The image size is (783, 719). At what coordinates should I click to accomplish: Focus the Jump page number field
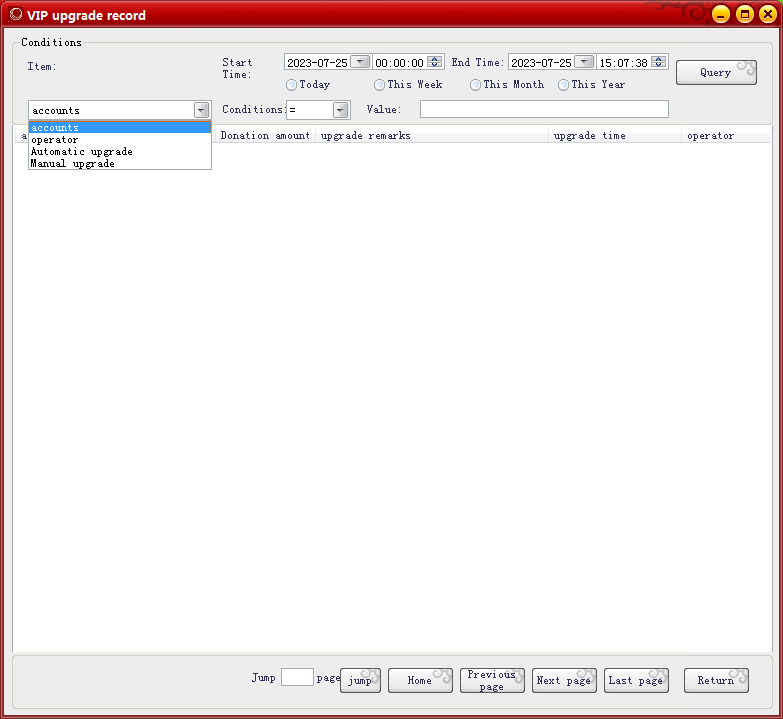tap(297, 677)
